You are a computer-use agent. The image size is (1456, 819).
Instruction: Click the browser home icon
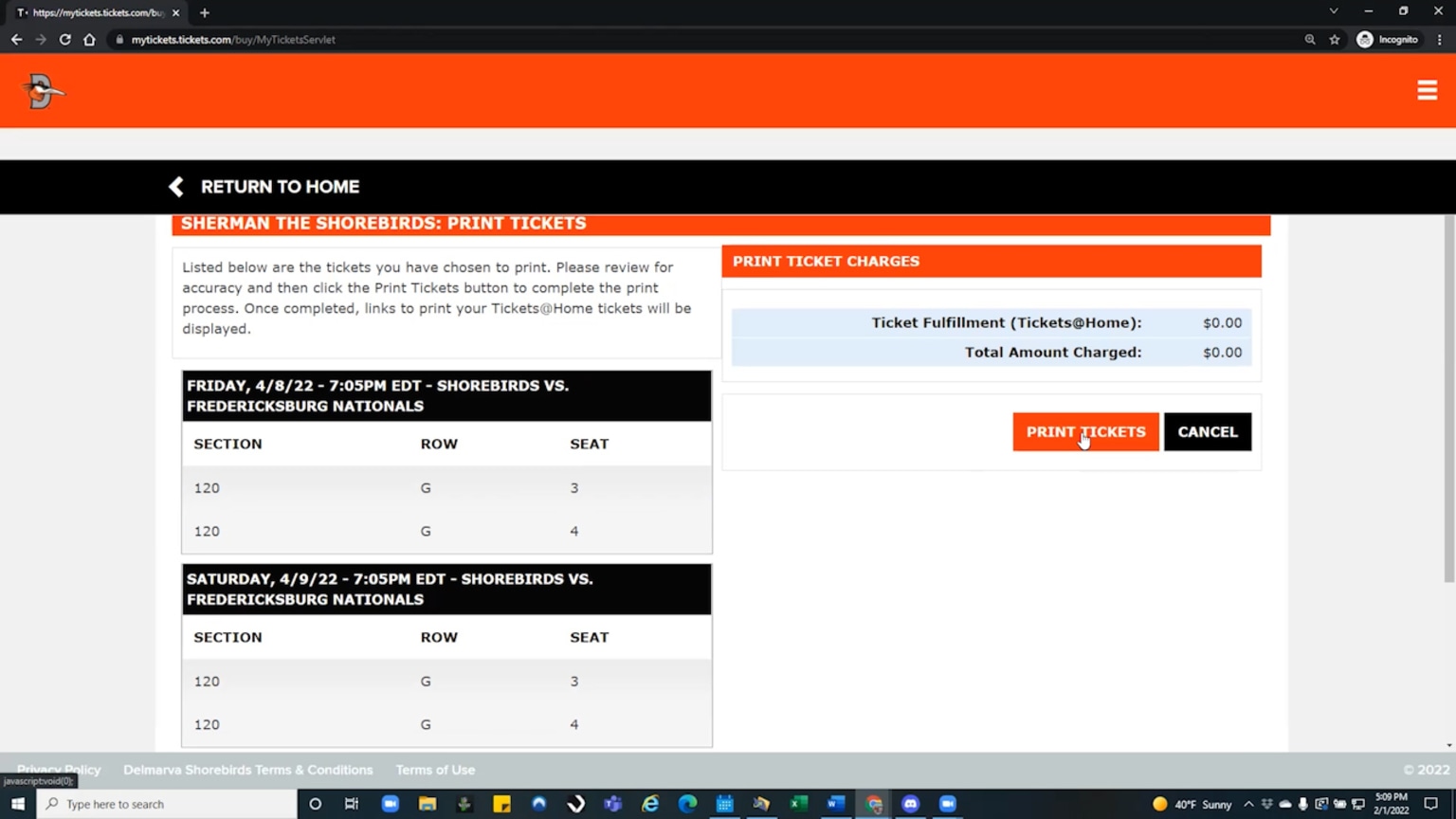coord(89,40)
